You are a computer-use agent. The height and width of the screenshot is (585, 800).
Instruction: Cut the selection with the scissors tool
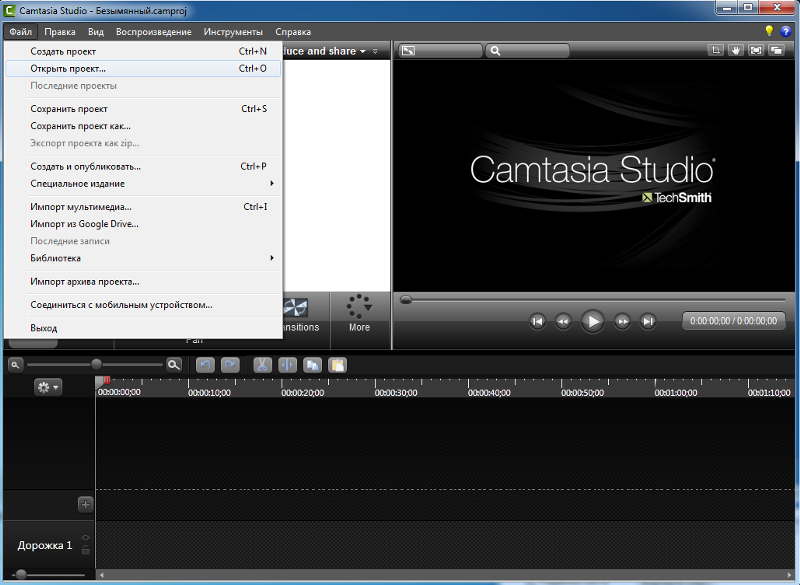262,365
